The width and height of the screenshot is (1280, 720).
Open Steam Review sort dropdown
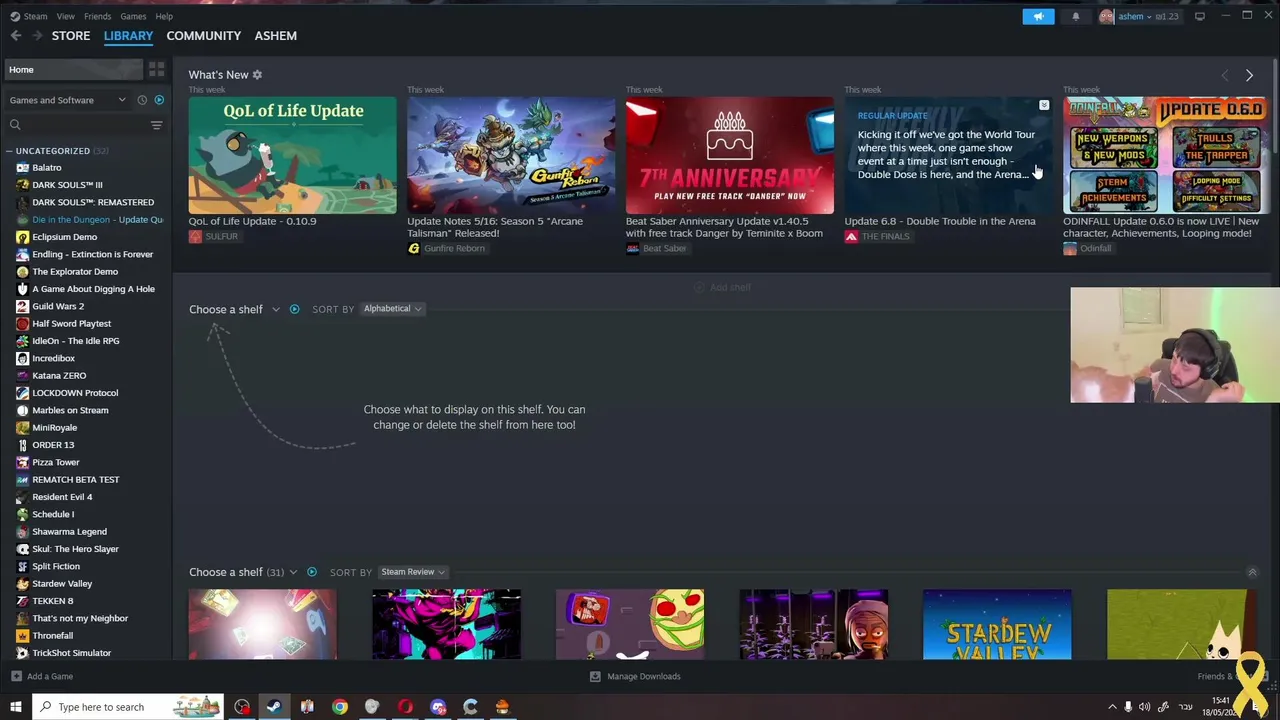(x=412, y=572)
